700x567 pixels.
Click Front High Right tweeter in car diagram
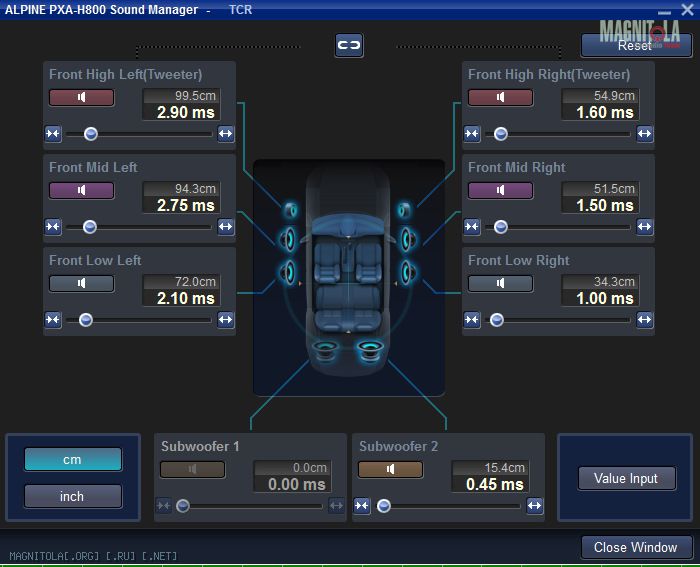coord(404,211)
